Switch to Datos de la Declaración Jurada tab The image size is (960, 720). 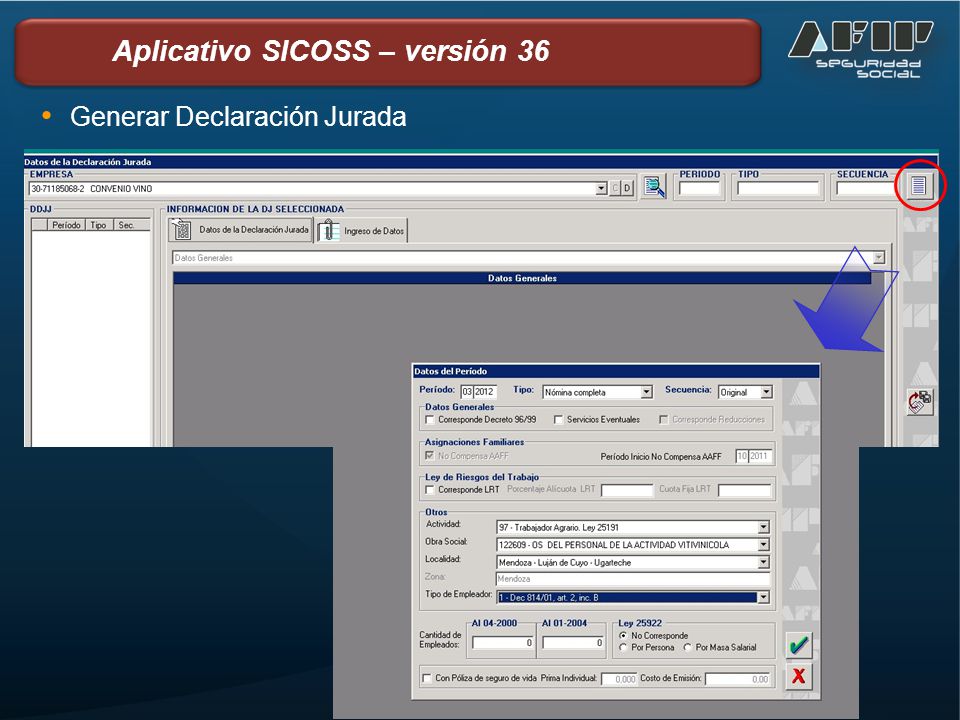241,230
